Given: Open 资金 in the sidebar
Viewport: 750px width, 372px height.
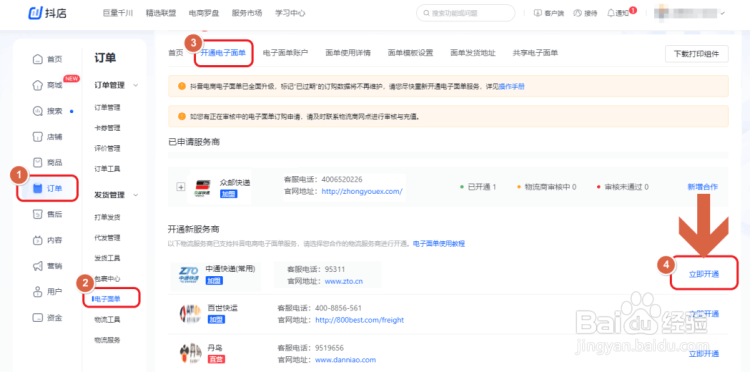Looking at the screenshot, I should (47, 317).
